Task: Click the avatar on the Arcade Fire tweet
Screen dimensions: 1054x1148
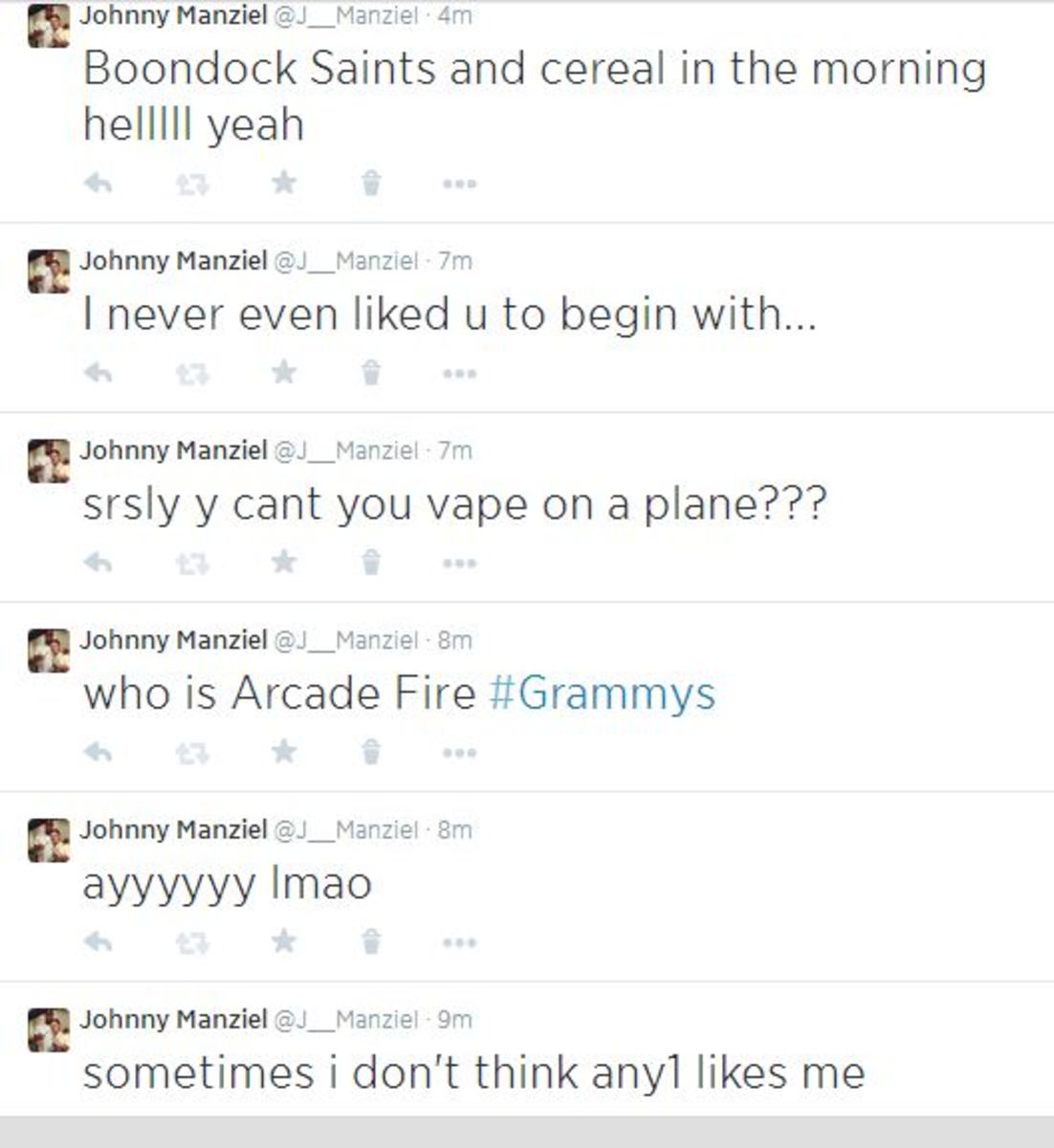Action: (49, 651)
